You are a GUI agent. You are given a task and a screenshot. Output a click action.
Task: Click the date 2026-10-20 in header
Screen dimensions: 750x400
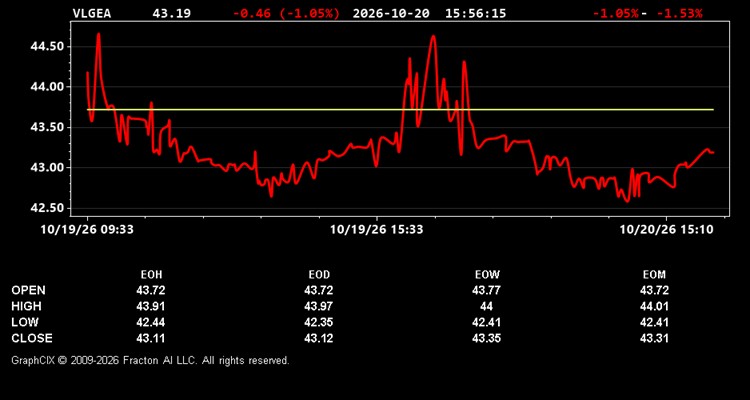coord(392,13)
